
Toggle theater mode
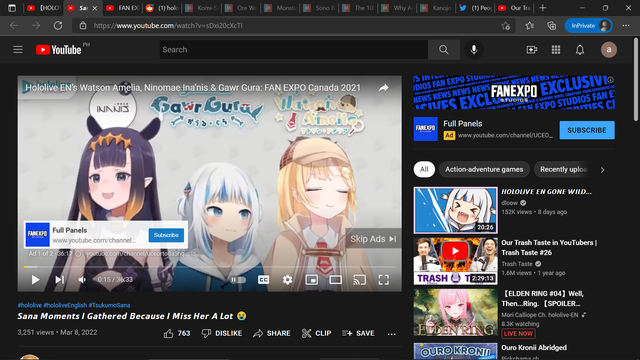336,280
